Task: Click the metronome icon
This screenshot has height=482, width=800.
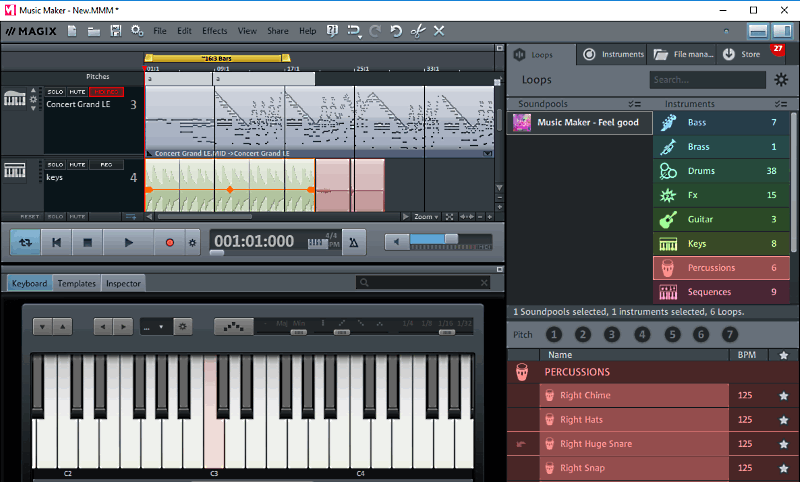Action: pyautogui.click(x=354, y=243)
